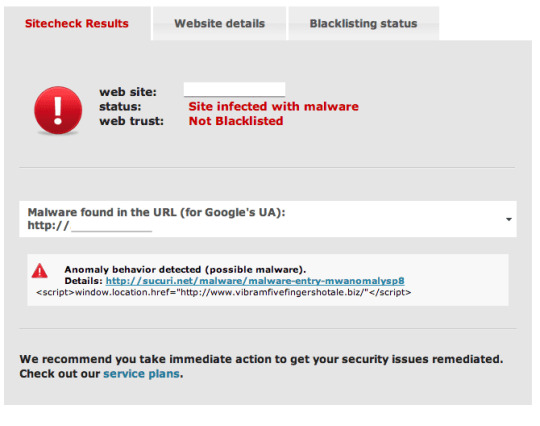Follow the service plans link
The width and height of the screenshot is (540, 426).
coord(141,374)
